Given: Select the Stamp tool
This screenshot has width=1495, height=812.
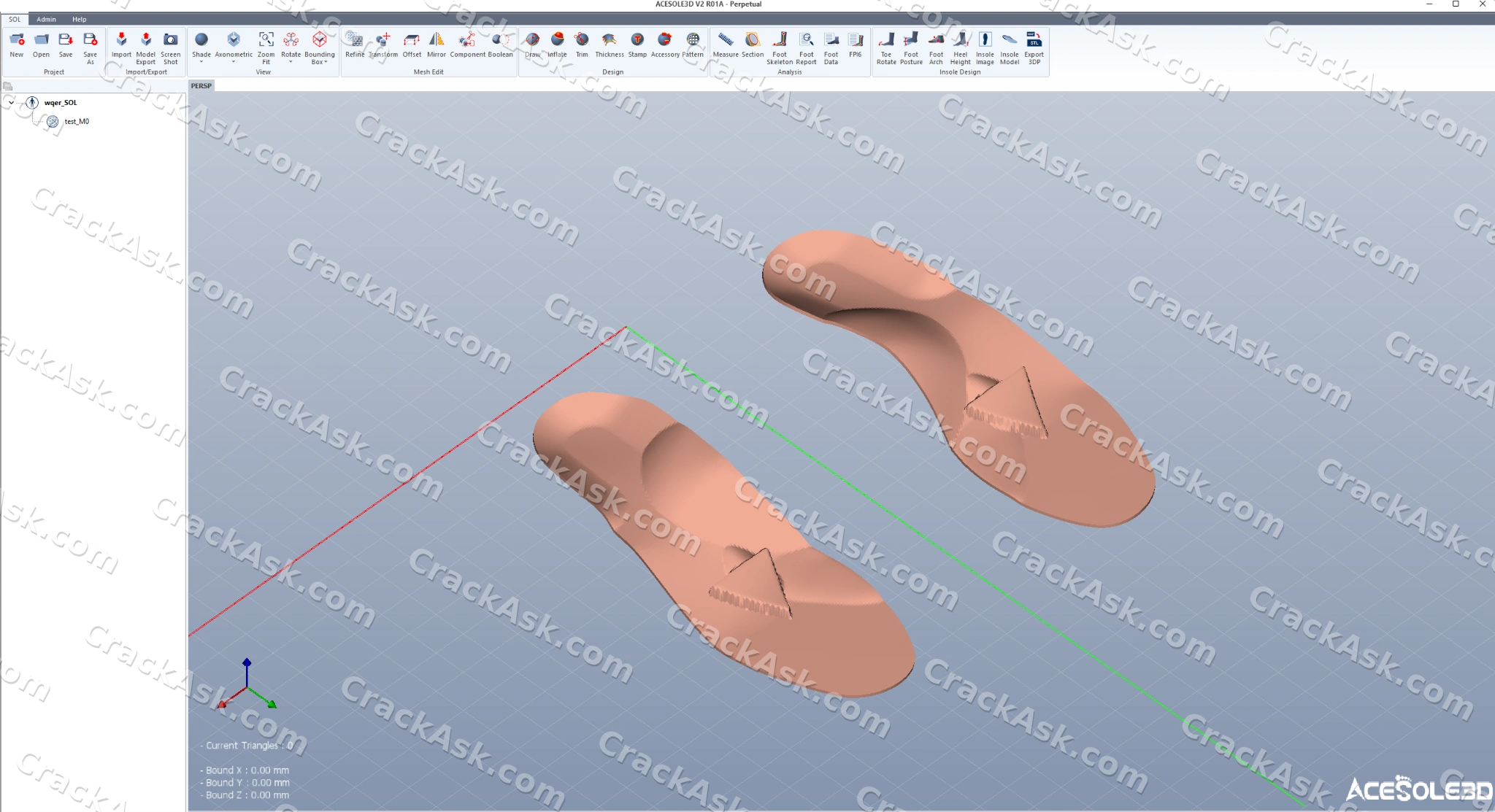Looking at the screenshot, I should tap(637, 45).
